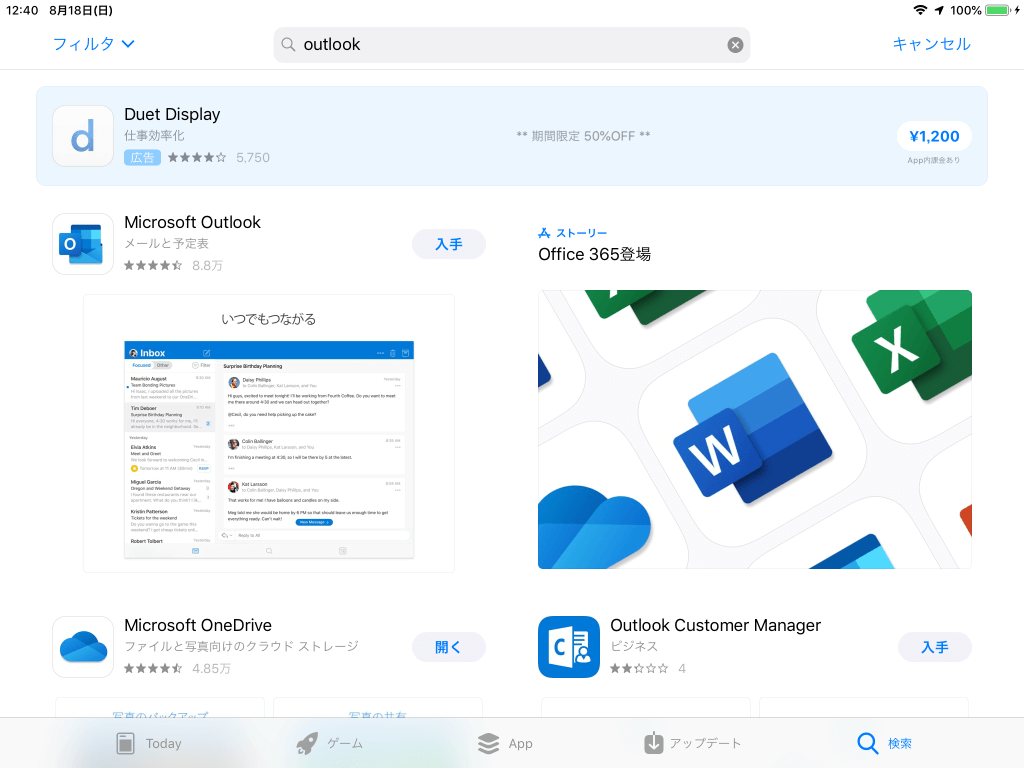
Task: View Outlook inbox screenshot preview
Action: 268,434
